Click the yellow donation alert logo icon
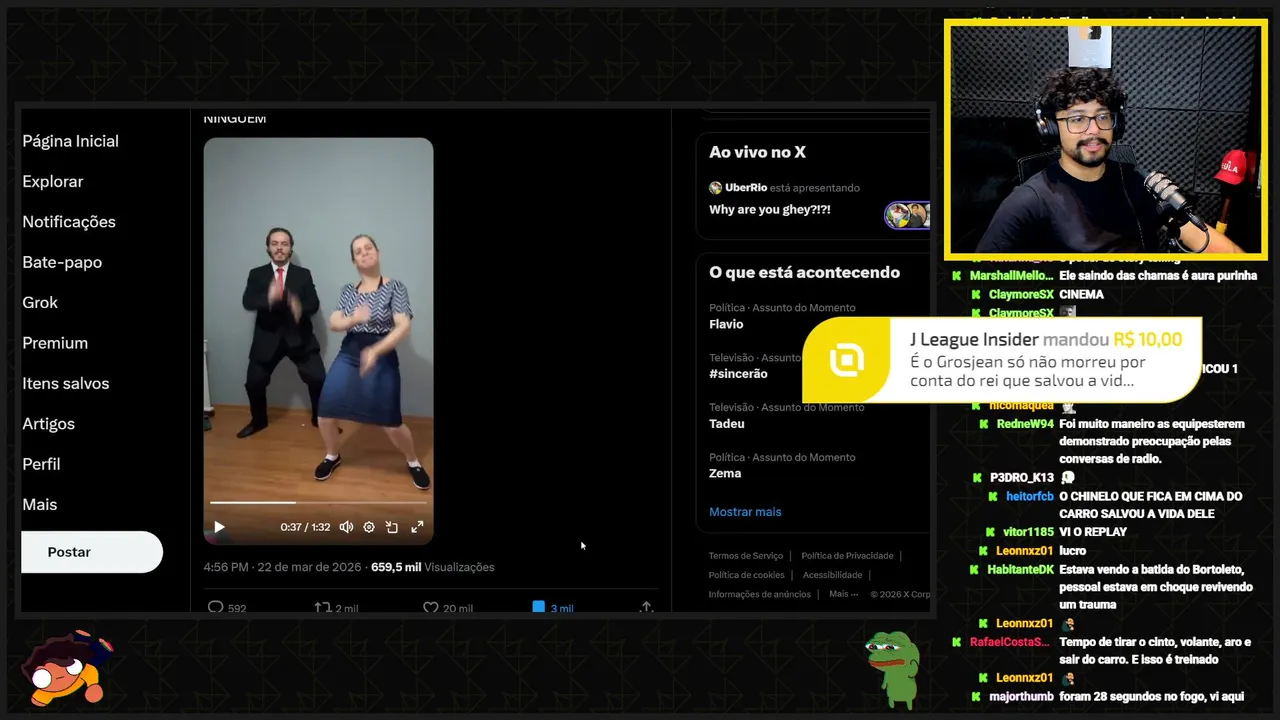Image resolution: width=1280 pixels, height=720 pixels. point(847,361)
